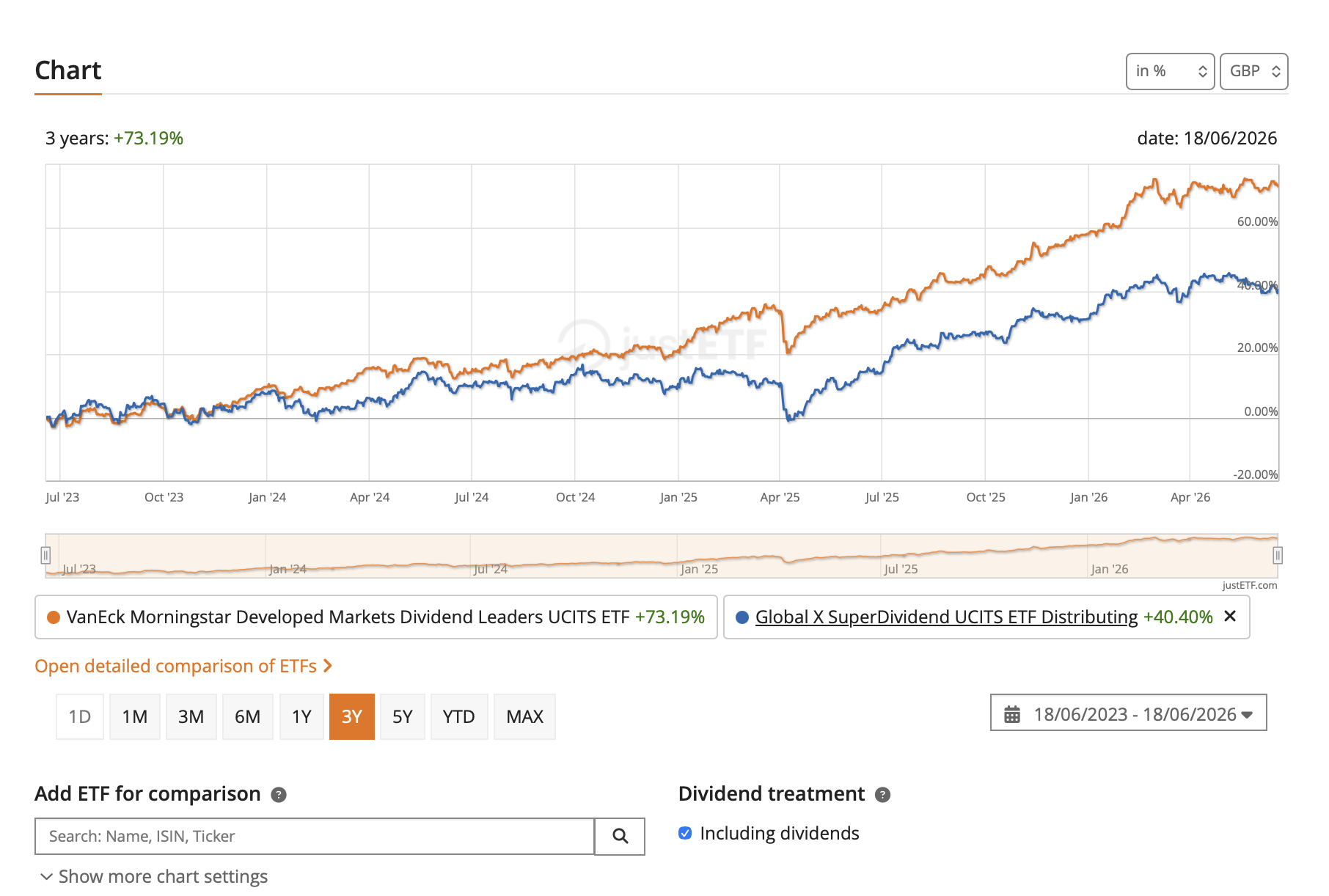Click the calendar icon in date range
This screenshot has width=1329, height=896.
[1012, 714]
